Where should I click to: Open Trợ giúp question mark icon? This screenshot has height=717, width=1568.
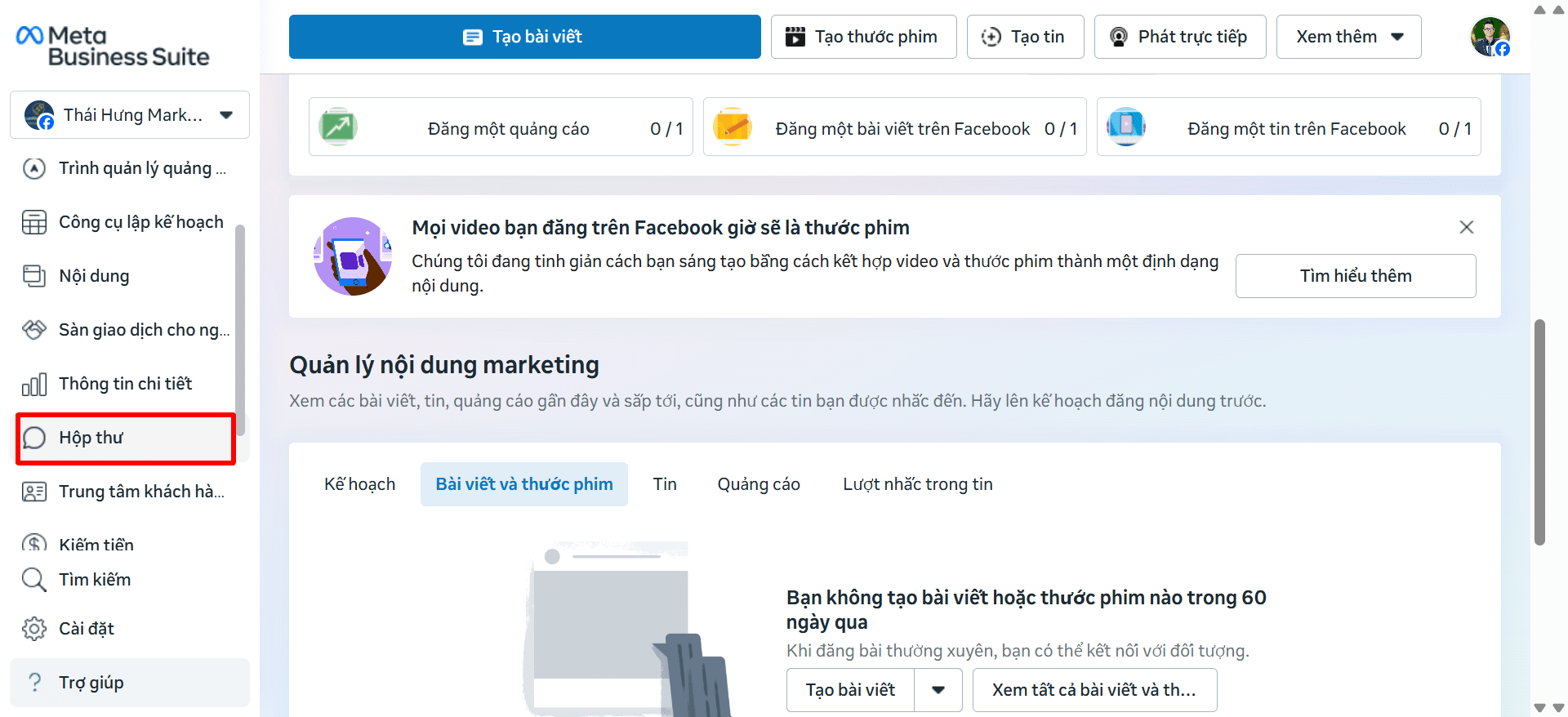point(34,683)
